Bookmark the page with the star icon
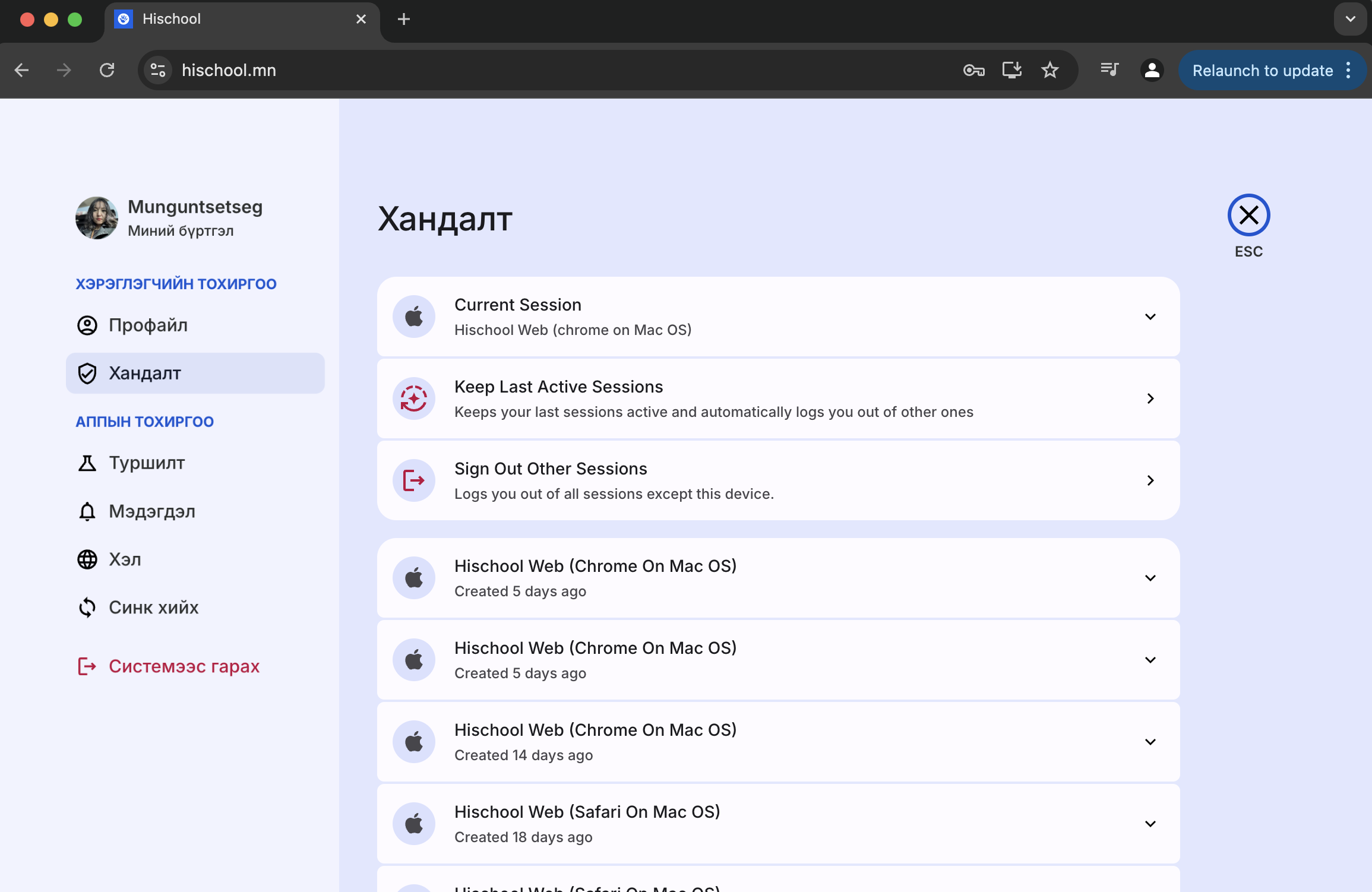 (1050, 70)
